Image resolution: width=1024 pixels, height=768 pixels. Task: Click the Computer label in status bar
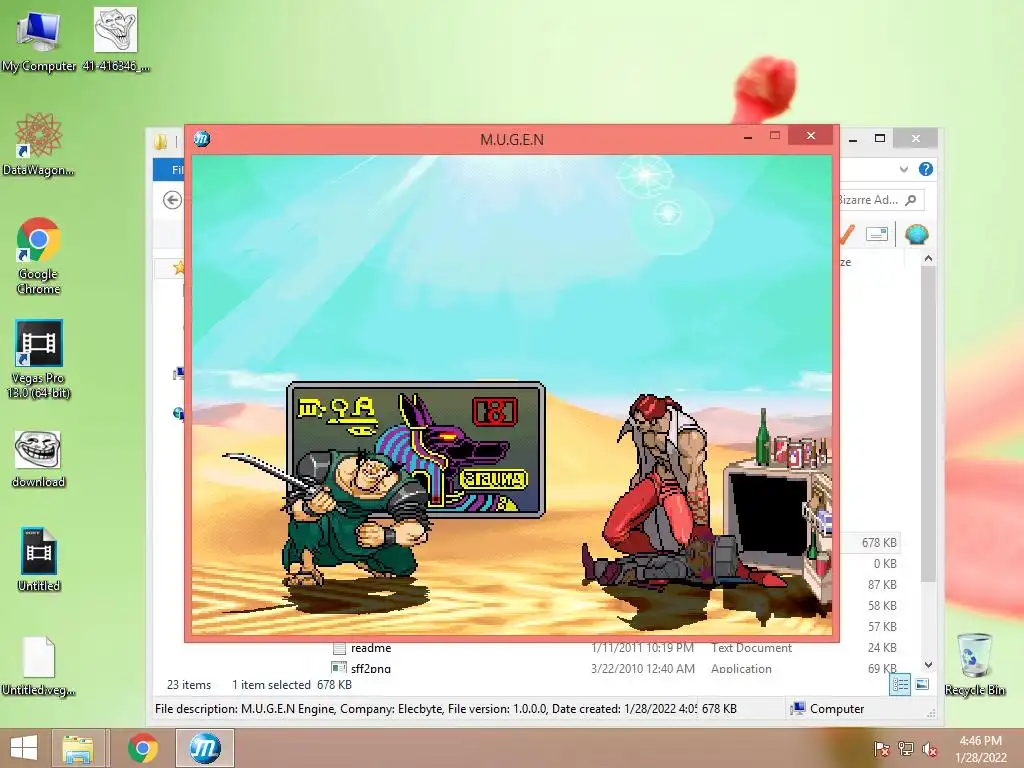point(837,709)
